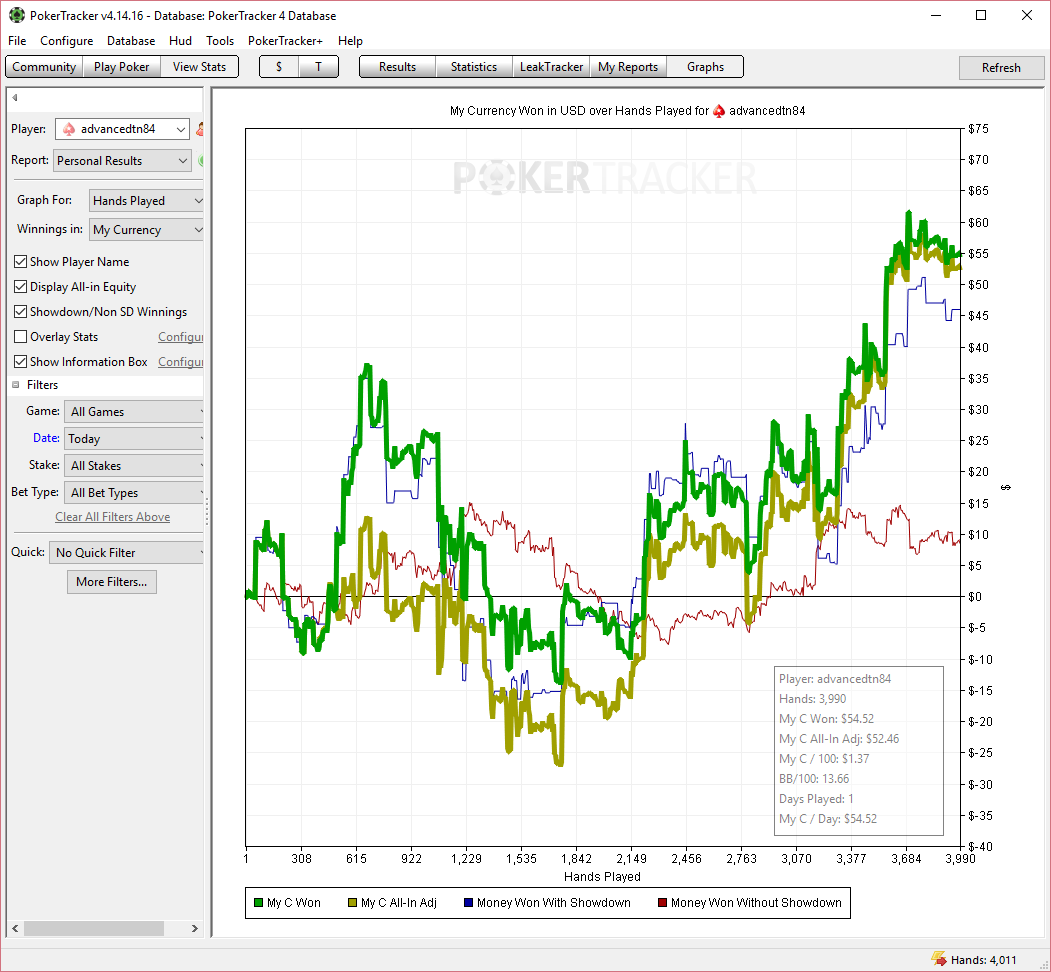The height and width of the screenshot is (972, 1051).
Task: Click the sidebar splitter handle dots
Action: [x=207, y=511]
